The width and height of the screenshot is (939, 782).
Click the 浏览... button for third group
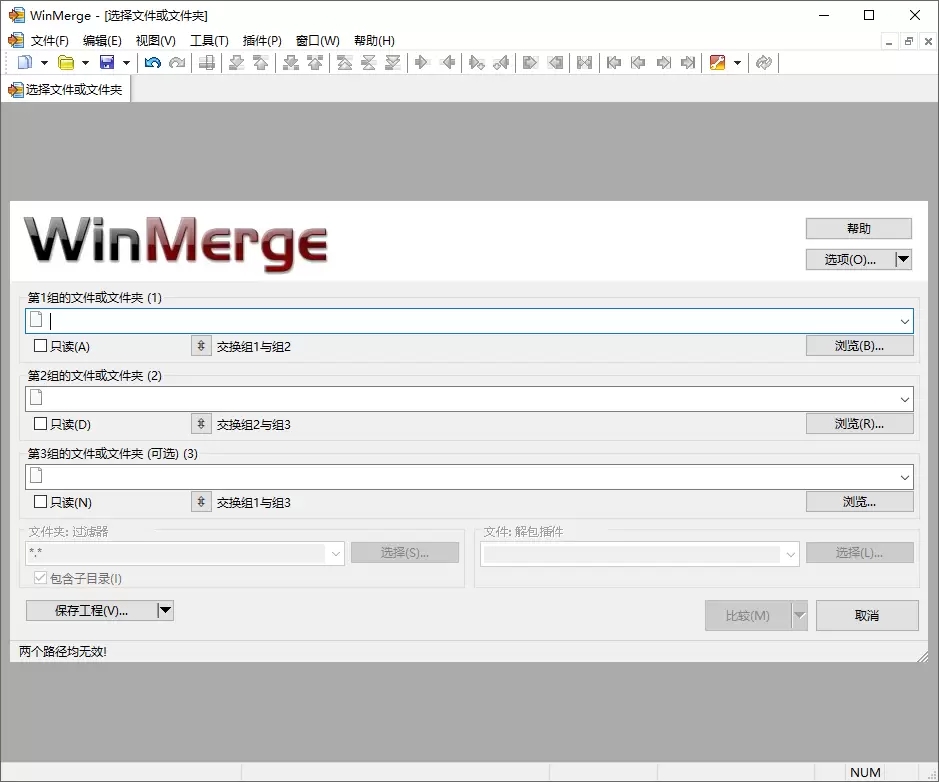[859, 501]
